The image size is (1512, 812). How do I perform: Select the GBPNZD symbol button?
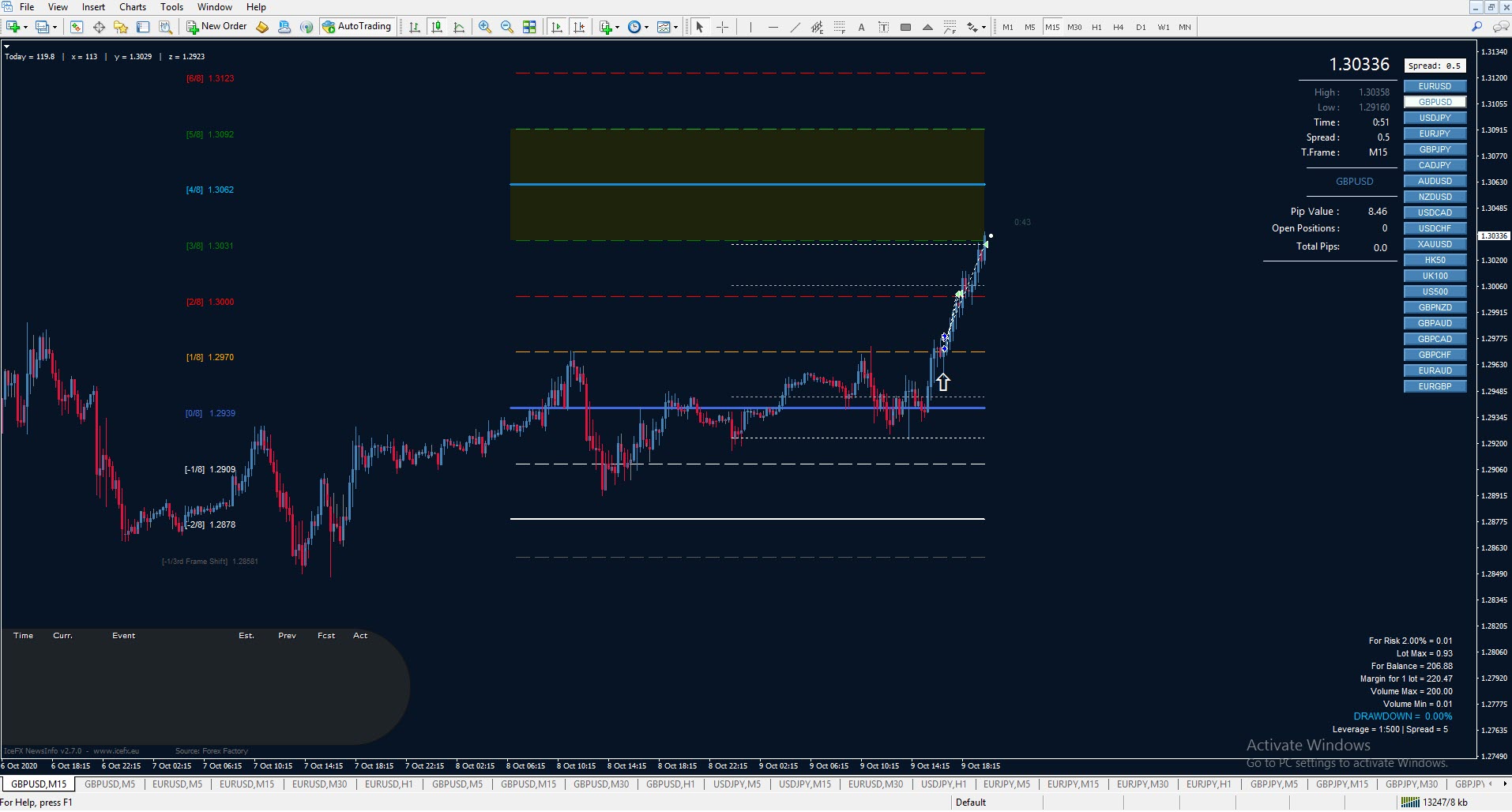coord(1435,307)
